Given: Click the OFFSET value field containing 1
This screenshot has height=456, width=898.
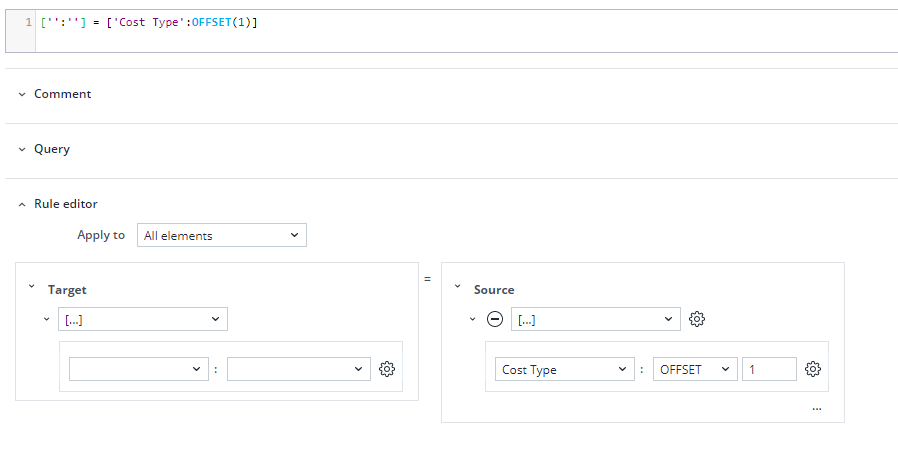Looking at the screenshot, I should (x=768, y=369).
